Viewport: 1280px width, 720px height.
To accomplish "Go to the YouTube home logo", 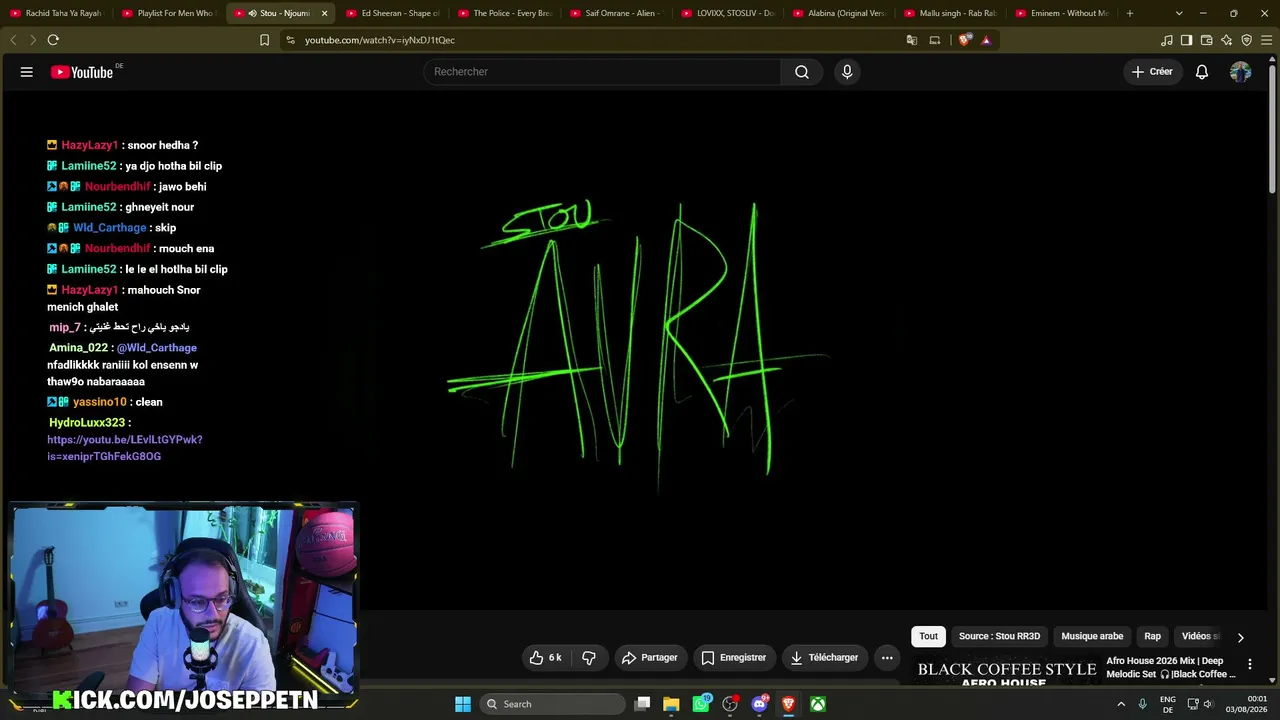I will click(82, 72).
